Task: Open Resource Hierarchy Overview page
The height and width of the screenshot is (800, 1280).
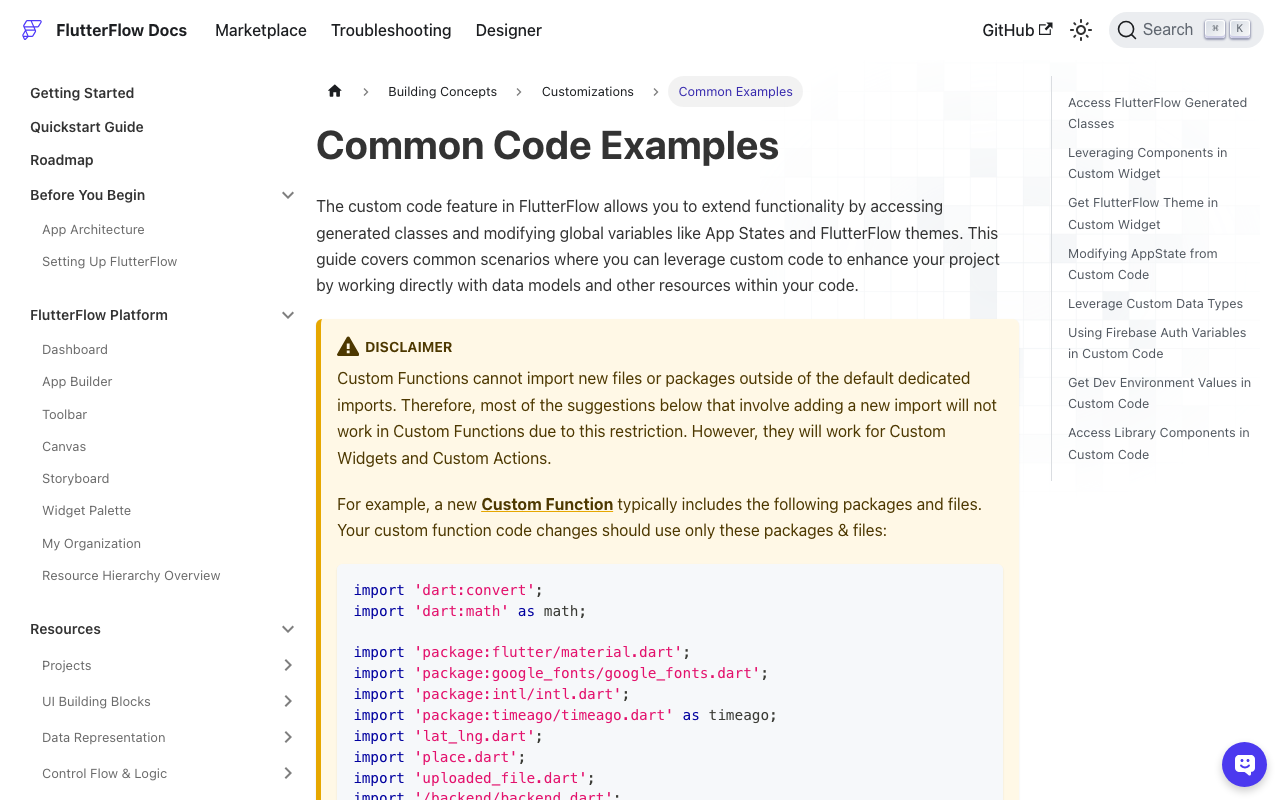Action: (131, 575)
